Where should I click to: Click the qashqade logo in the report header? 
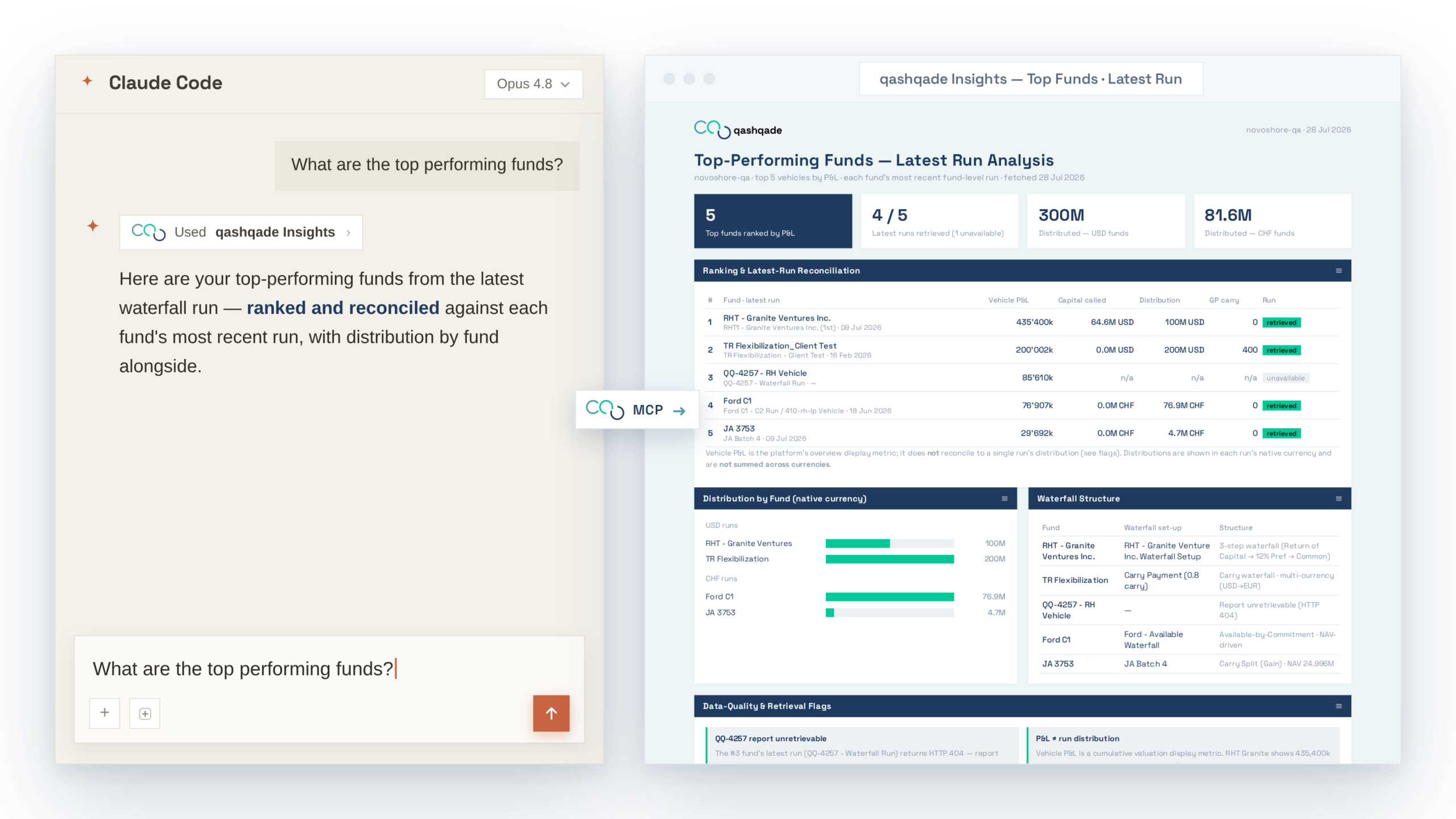738,130
